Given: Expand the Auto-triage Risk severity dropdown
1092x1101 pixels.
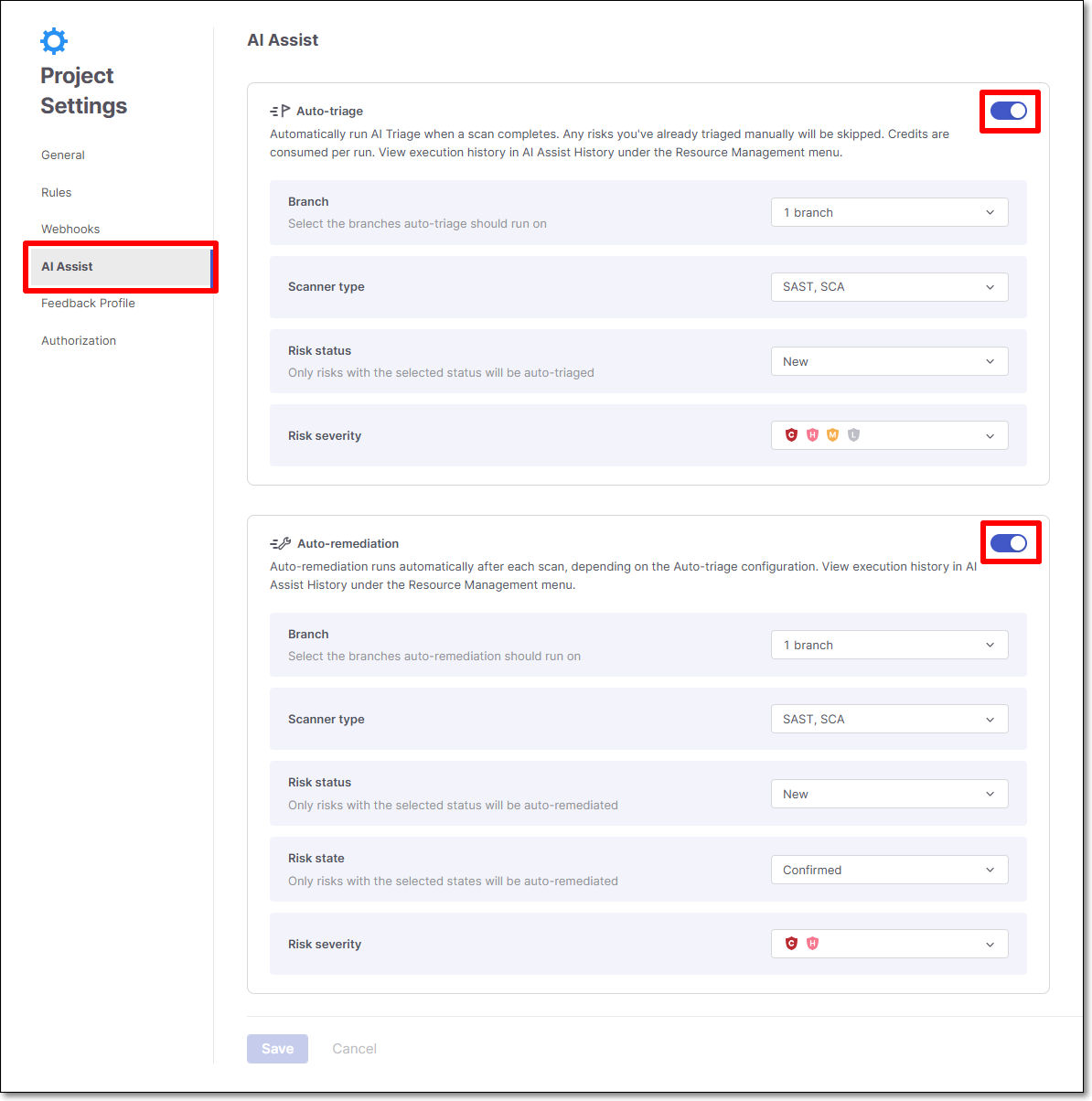Looking at the screenshot, I should [x=890, y=435].
